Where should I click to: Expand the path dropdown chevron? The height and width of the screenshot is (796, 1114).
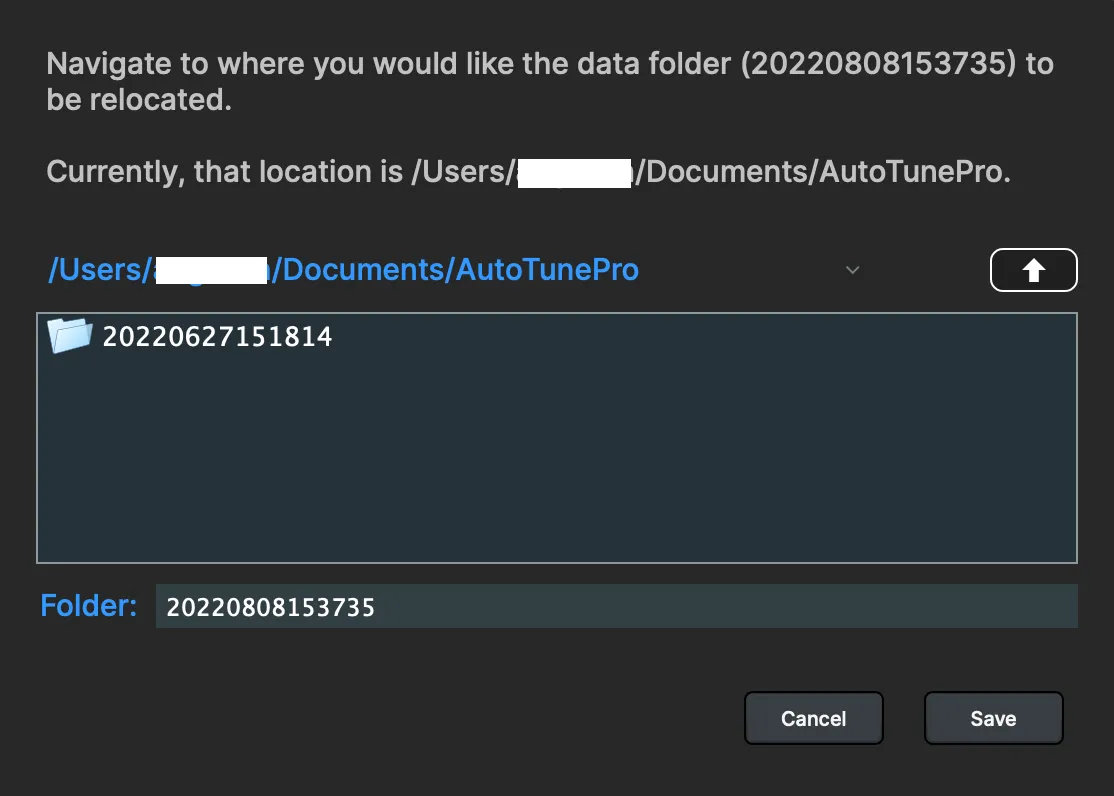tap(853, 270)
